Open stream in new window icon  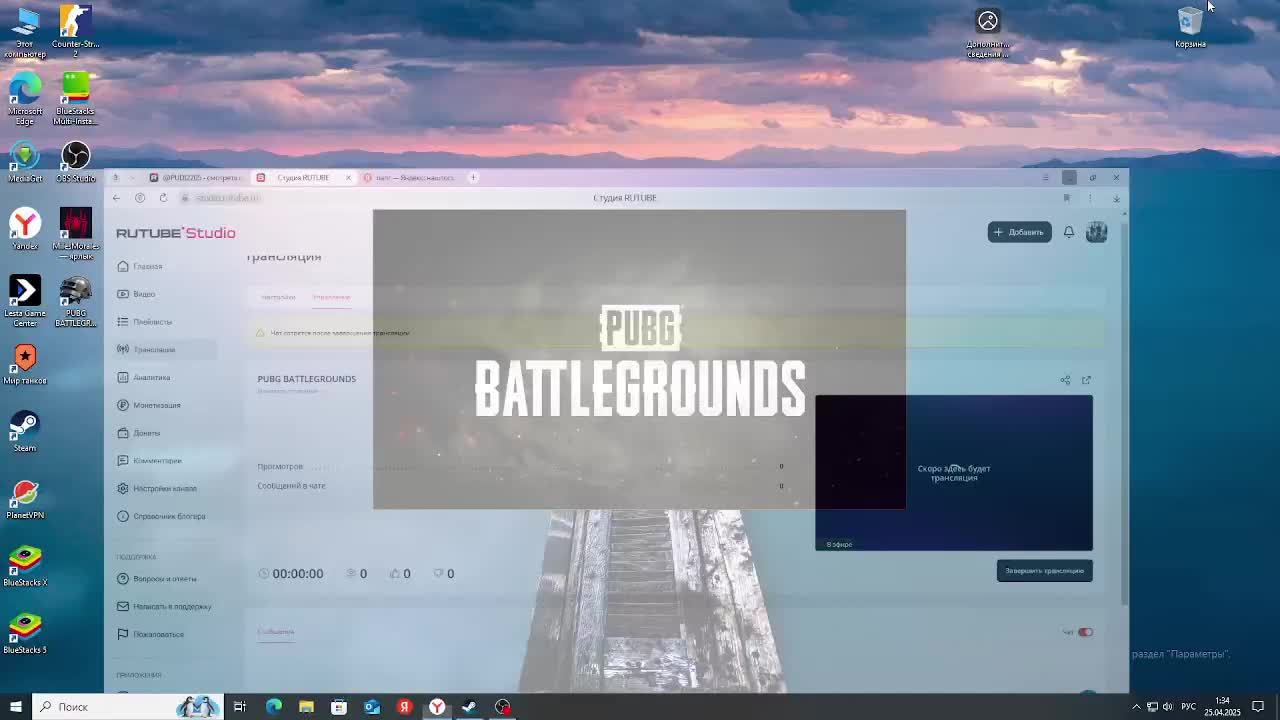point(1086,380)
